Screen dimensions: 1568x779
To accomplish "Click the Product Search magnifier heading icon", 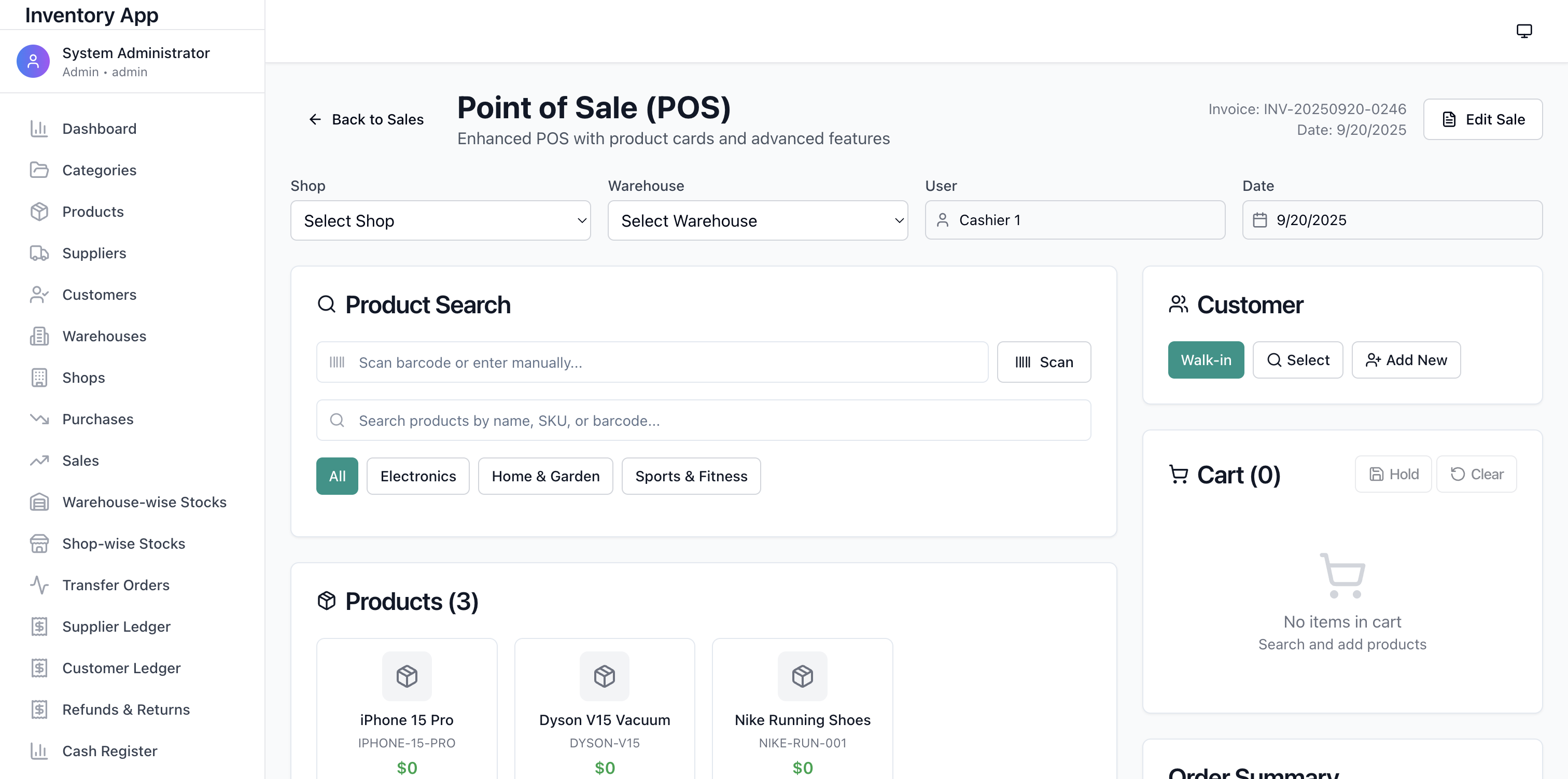I will (327, 304).
